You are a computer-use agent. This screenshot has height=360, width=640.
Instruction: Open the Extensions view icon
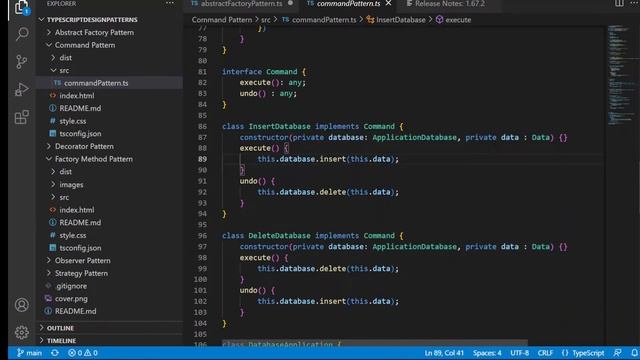(x=22, y=118)
